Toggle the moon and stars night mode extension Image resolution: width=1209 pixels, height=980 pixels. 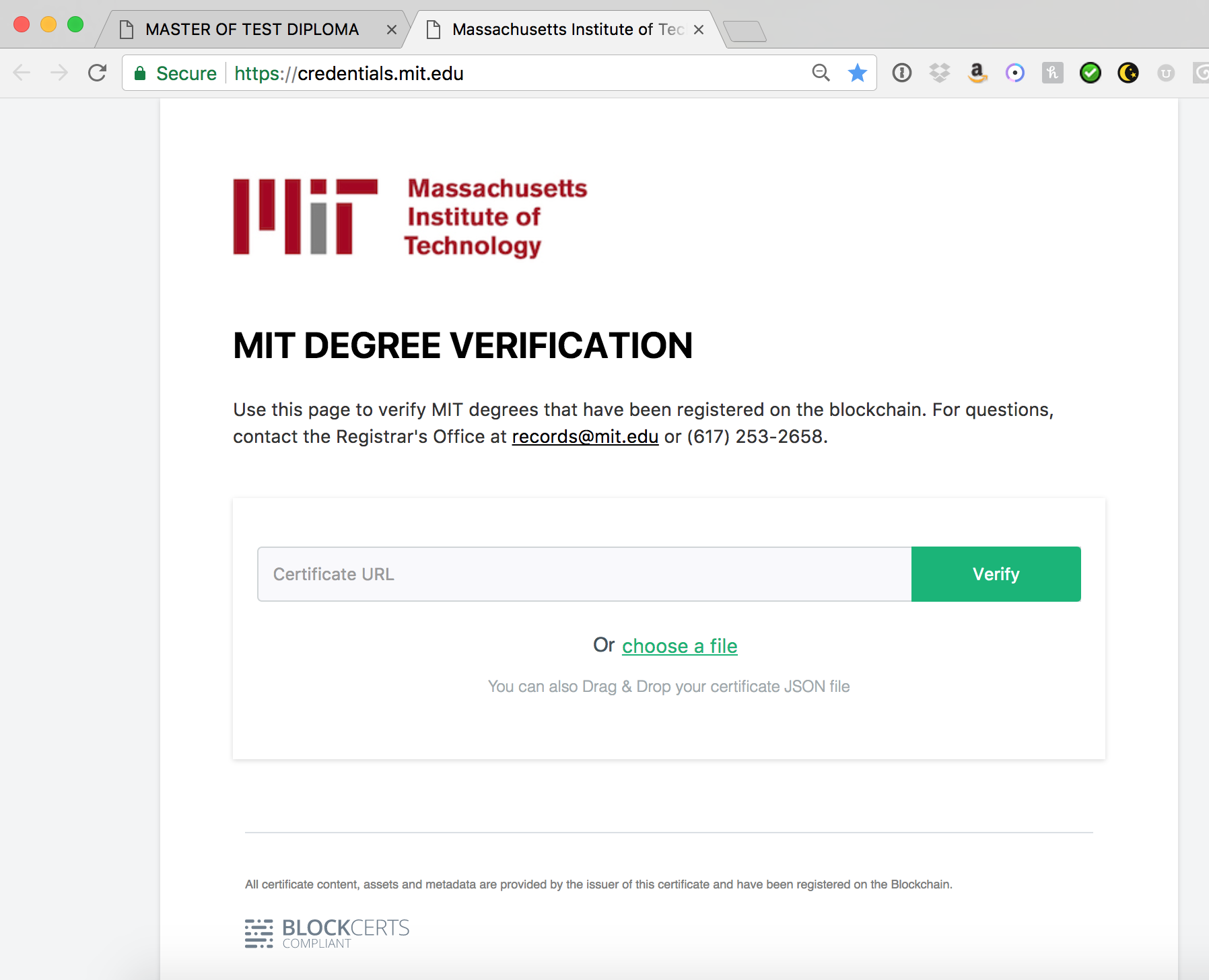point(1128,73)
